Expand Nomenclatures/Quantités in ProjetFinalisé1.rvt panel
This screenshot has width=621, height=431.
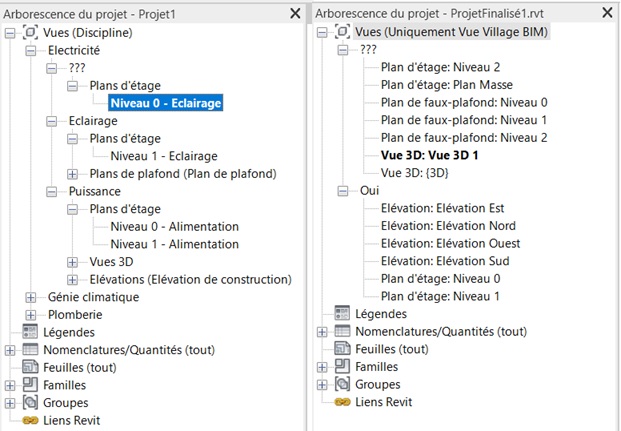(x=322, y=332)
